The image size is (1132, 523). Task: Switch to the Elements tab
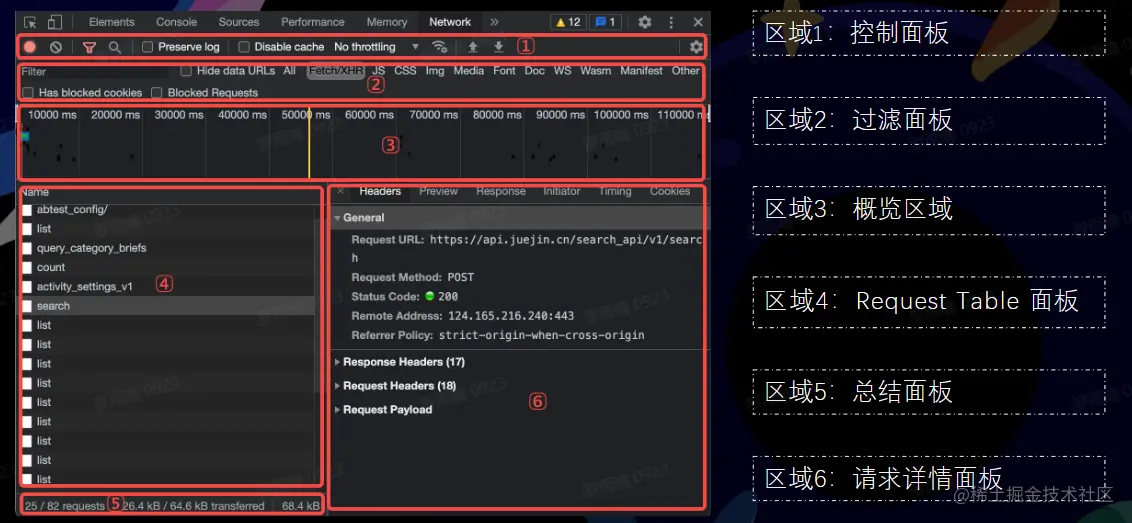click(x=112, y=22)
